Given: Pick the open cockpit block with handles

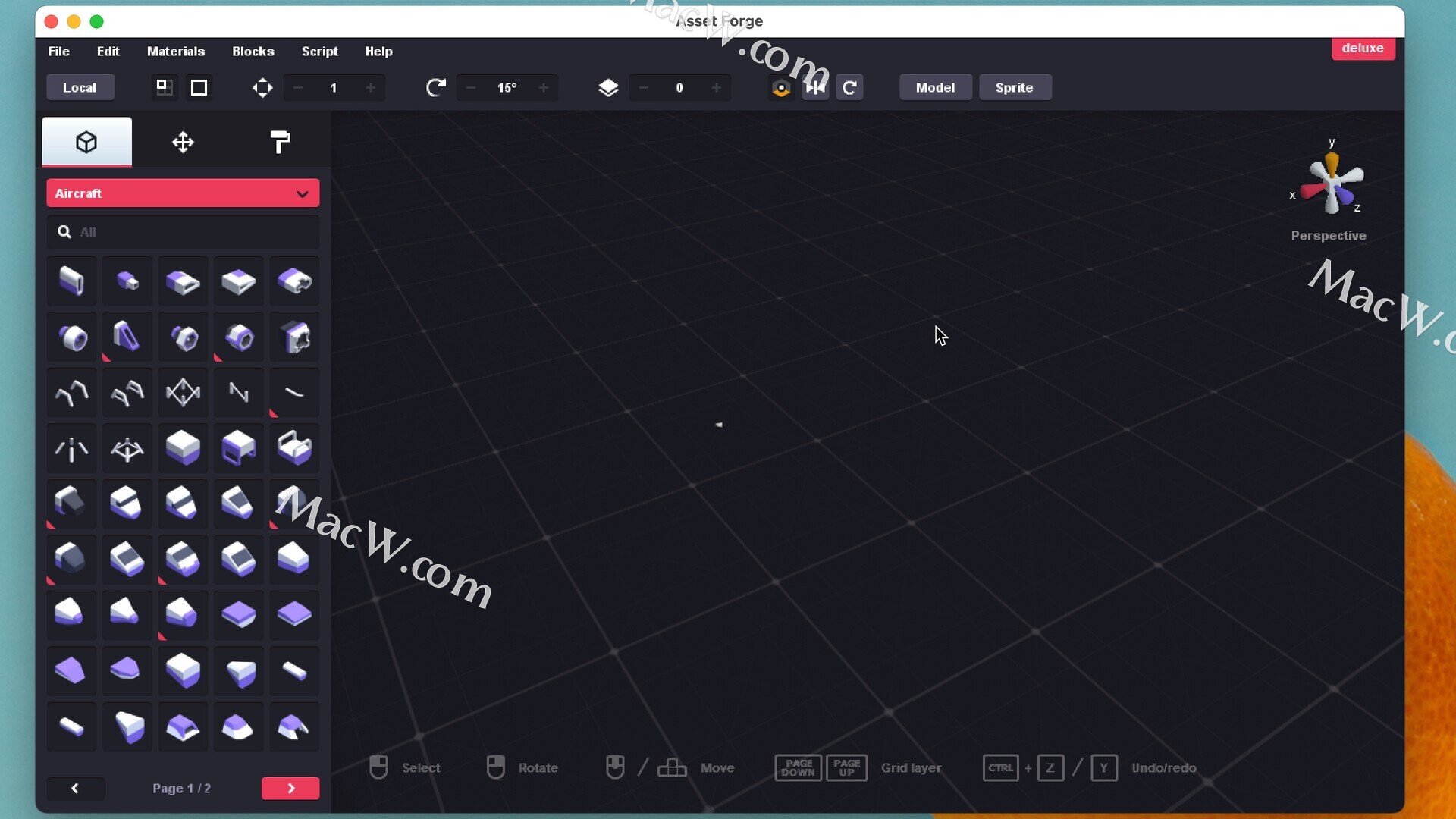Looking at the screenshot, I should pyautogui.click(x=294, y=448).
